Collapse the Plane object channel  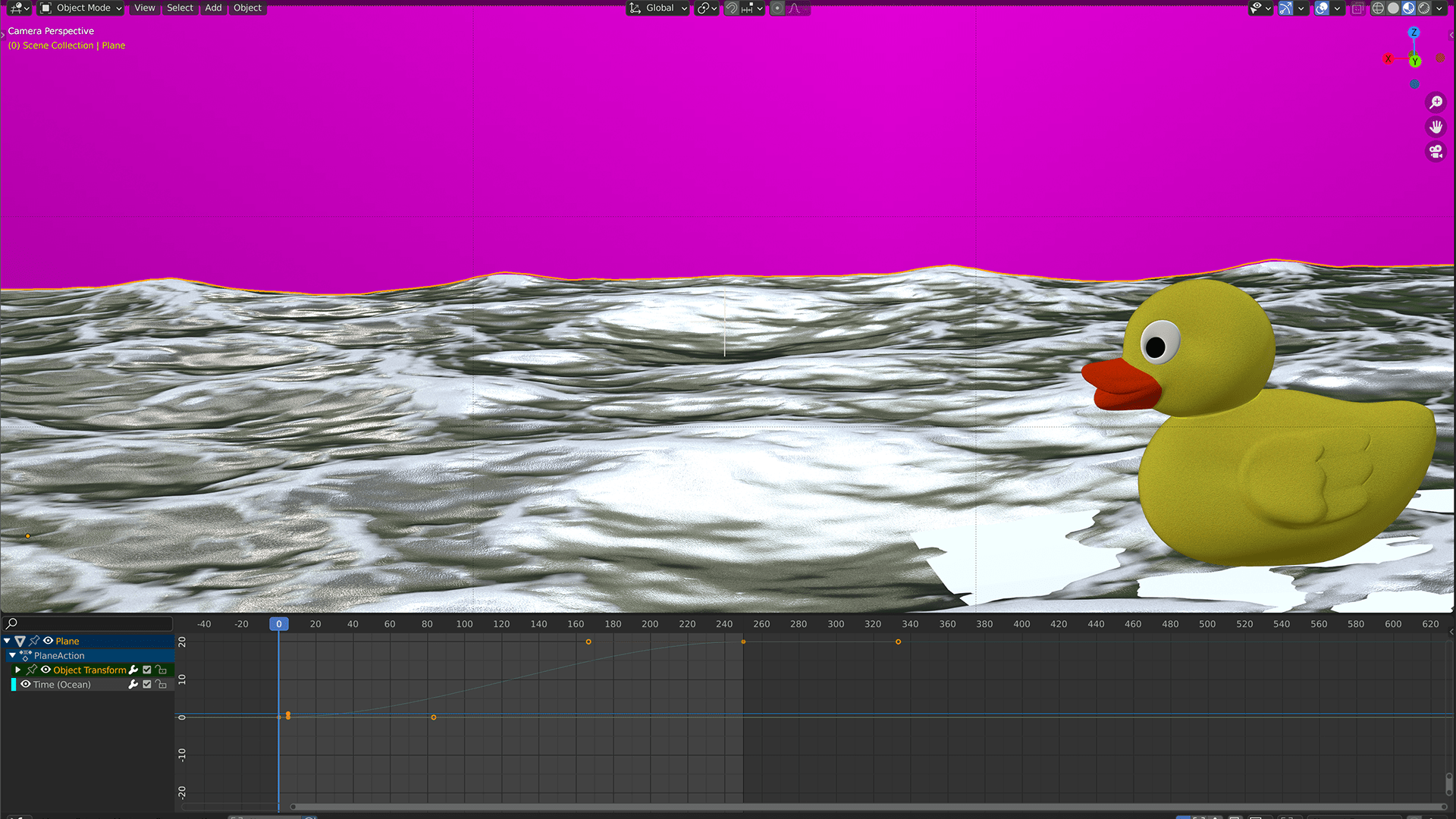point(7,641)
